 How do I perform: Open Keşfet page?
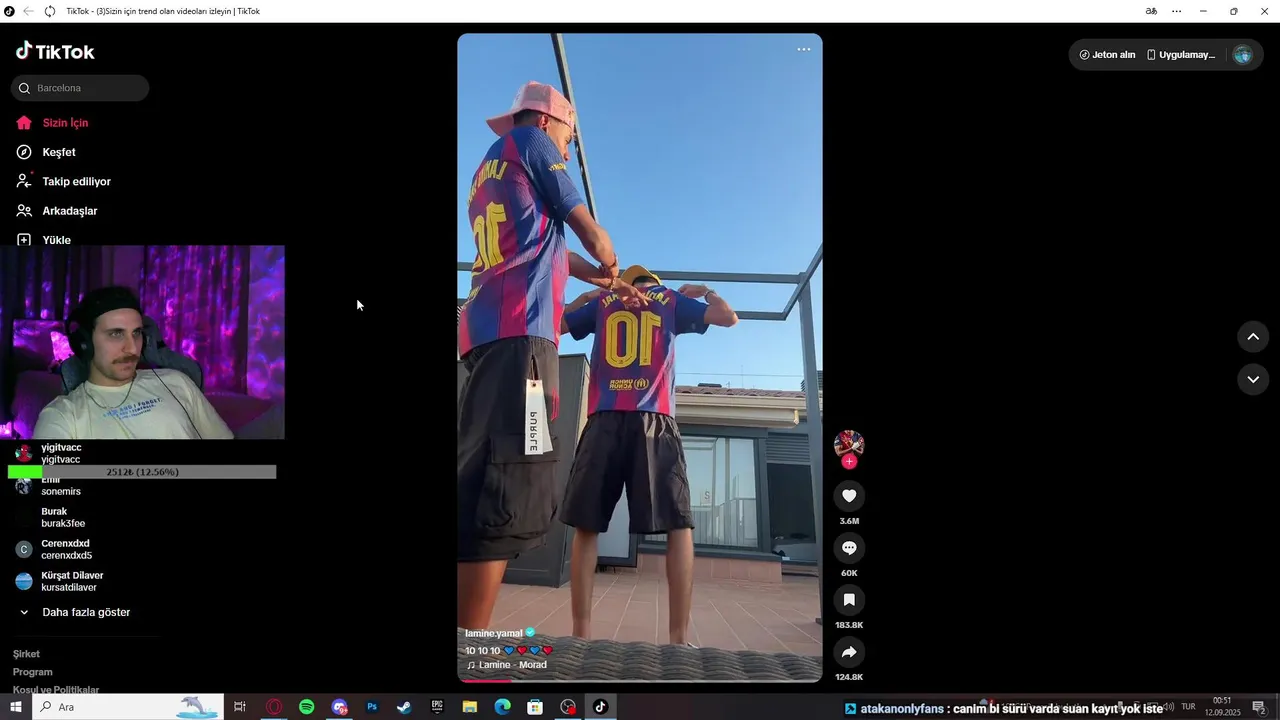[59, 152]
